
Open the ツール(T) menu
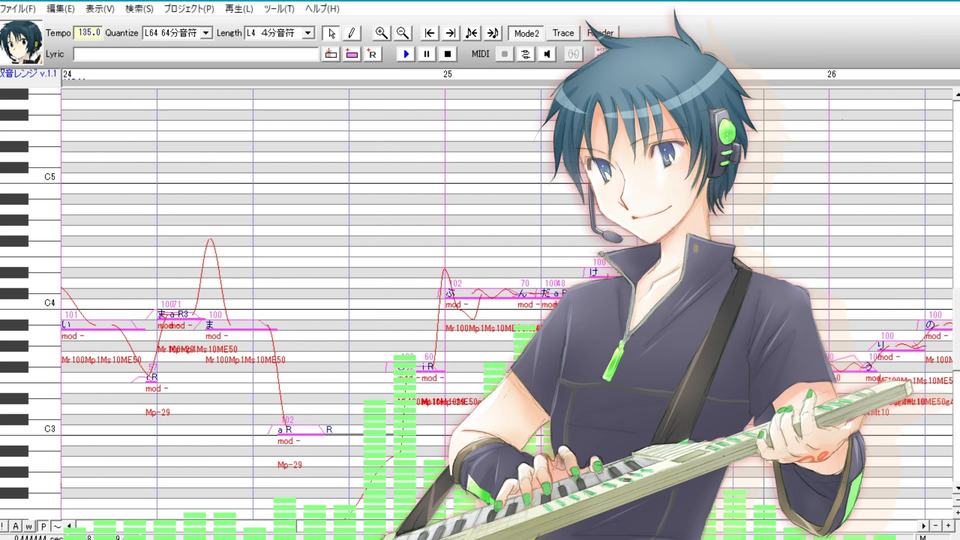click(x=279, y=9)
